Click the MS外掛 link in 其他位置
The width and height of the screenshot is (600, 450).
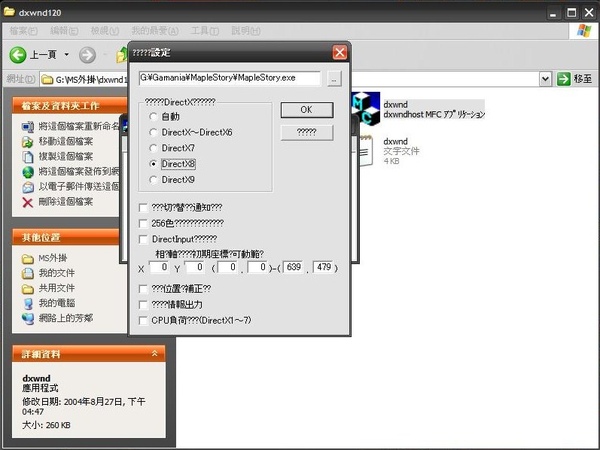(x=53, y=258)
